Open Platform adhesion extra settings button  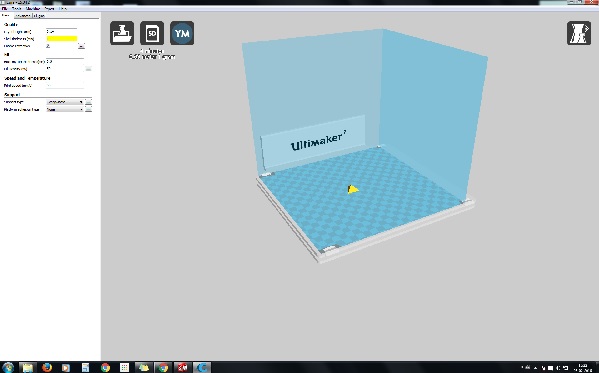[x=88, y=110]
